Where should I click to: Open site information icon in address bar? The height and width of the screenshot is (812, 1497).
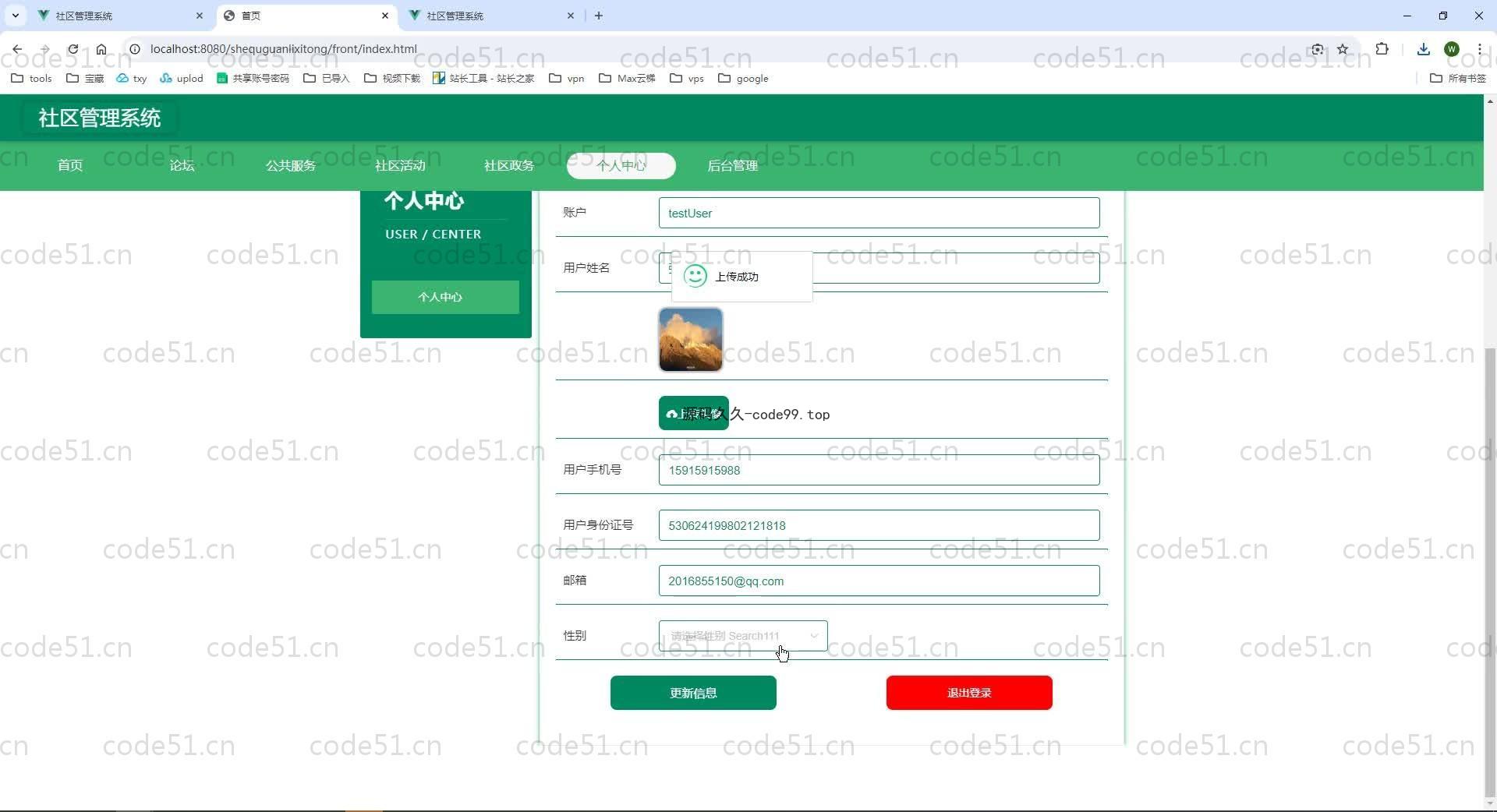coord(134,49)
